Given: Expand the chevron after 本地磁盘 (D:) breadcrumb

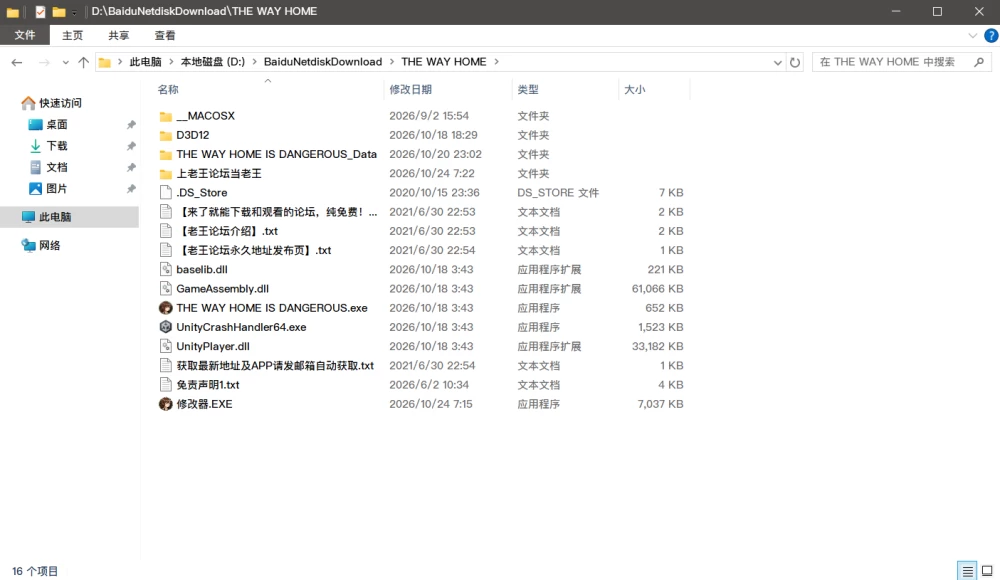Looking at the screenshot, I should (x=254, y=62).
